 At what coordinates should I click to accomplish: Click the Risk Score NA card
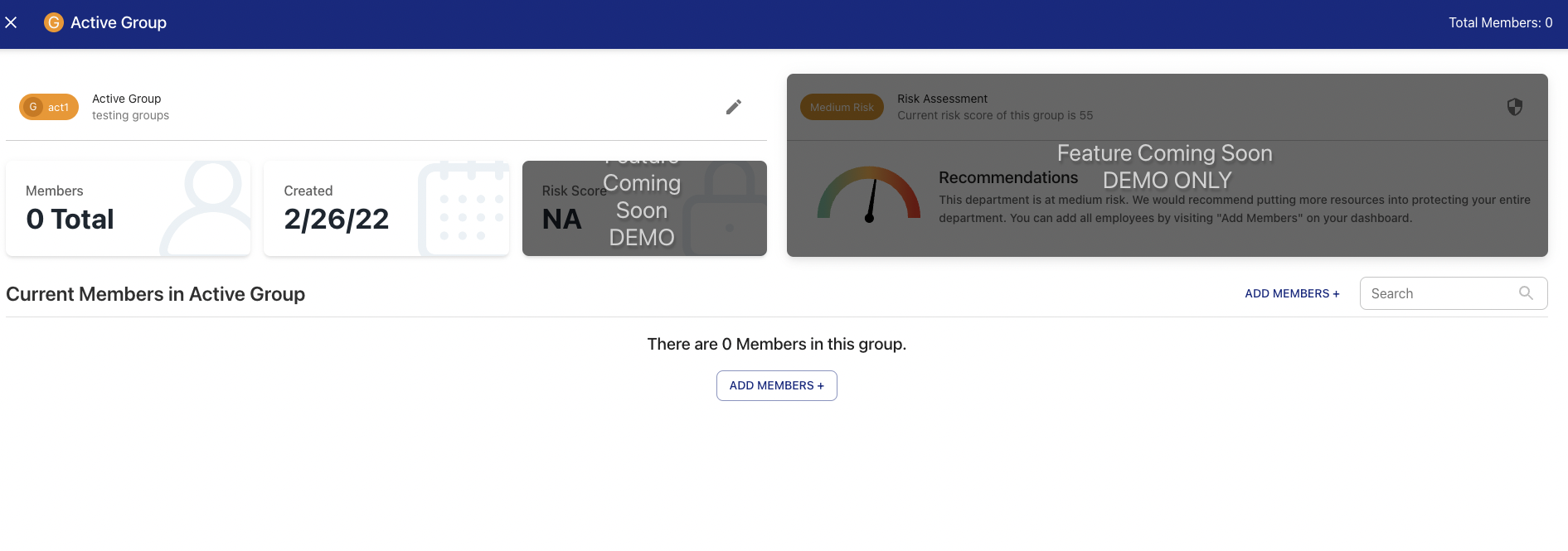644,208
